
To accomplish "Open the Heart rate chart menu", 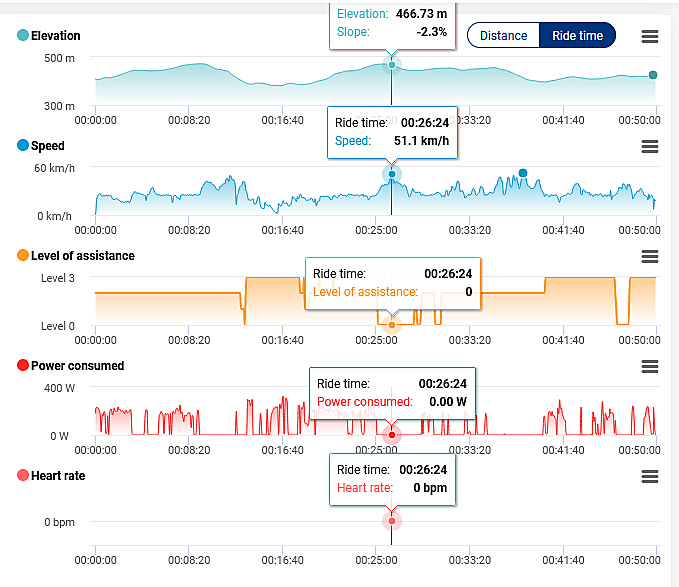I will coord(650,476).
